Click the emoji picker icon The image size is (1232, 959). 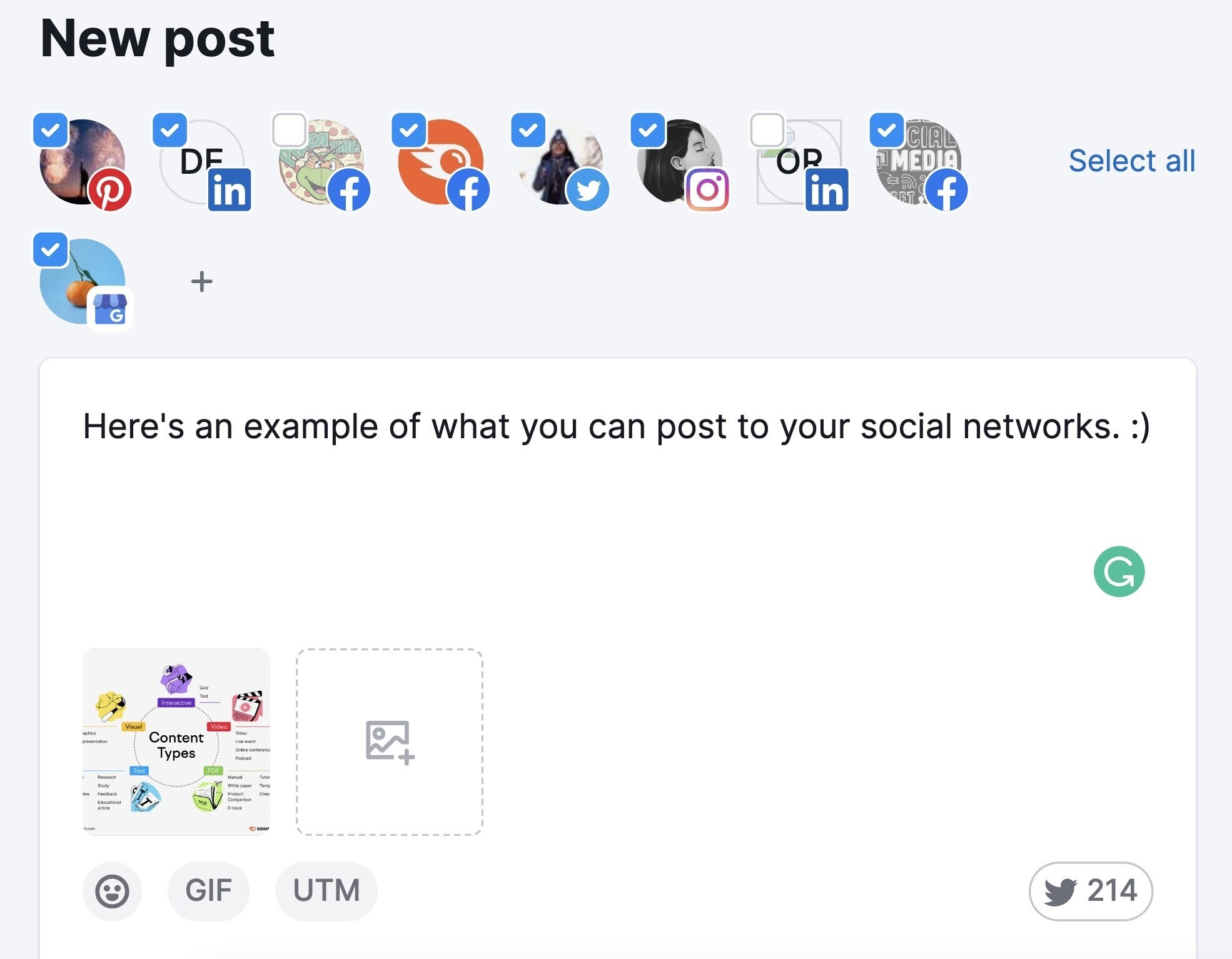pos(111,889)
